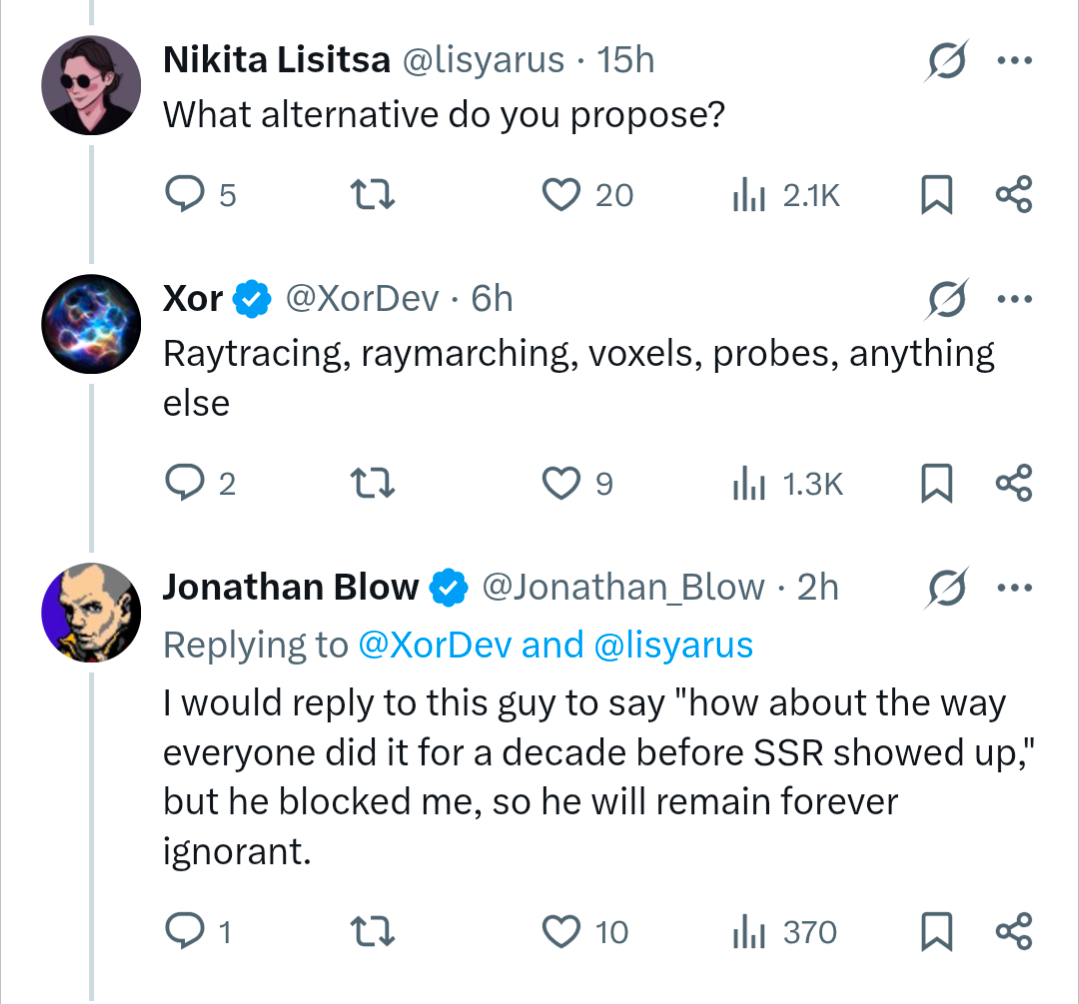Click the @XorDev mention link
This screenshot has height=1004, width=1079.
[435, 645]
